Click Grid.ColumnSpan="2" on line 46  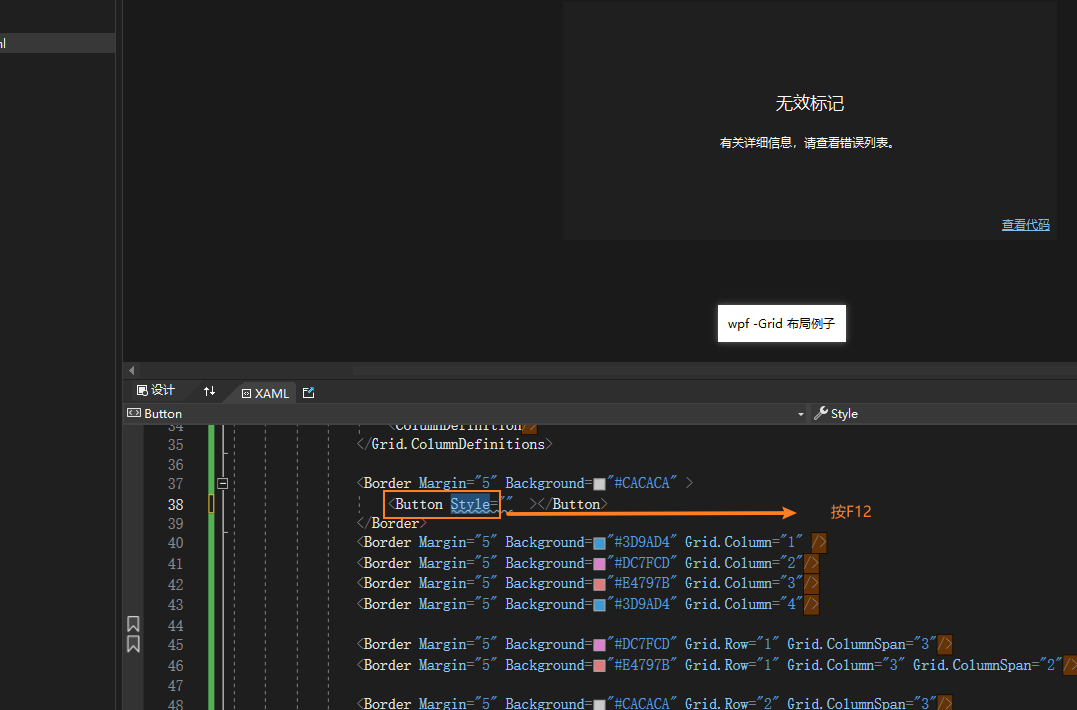(x=988, y=665)
